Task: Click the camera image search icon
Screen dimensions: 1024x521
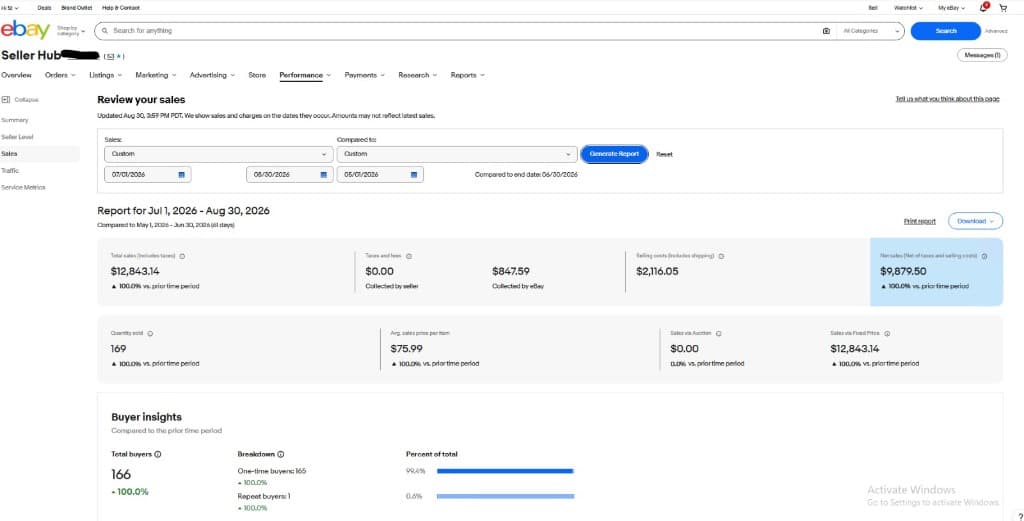Action: pos(826,31)
